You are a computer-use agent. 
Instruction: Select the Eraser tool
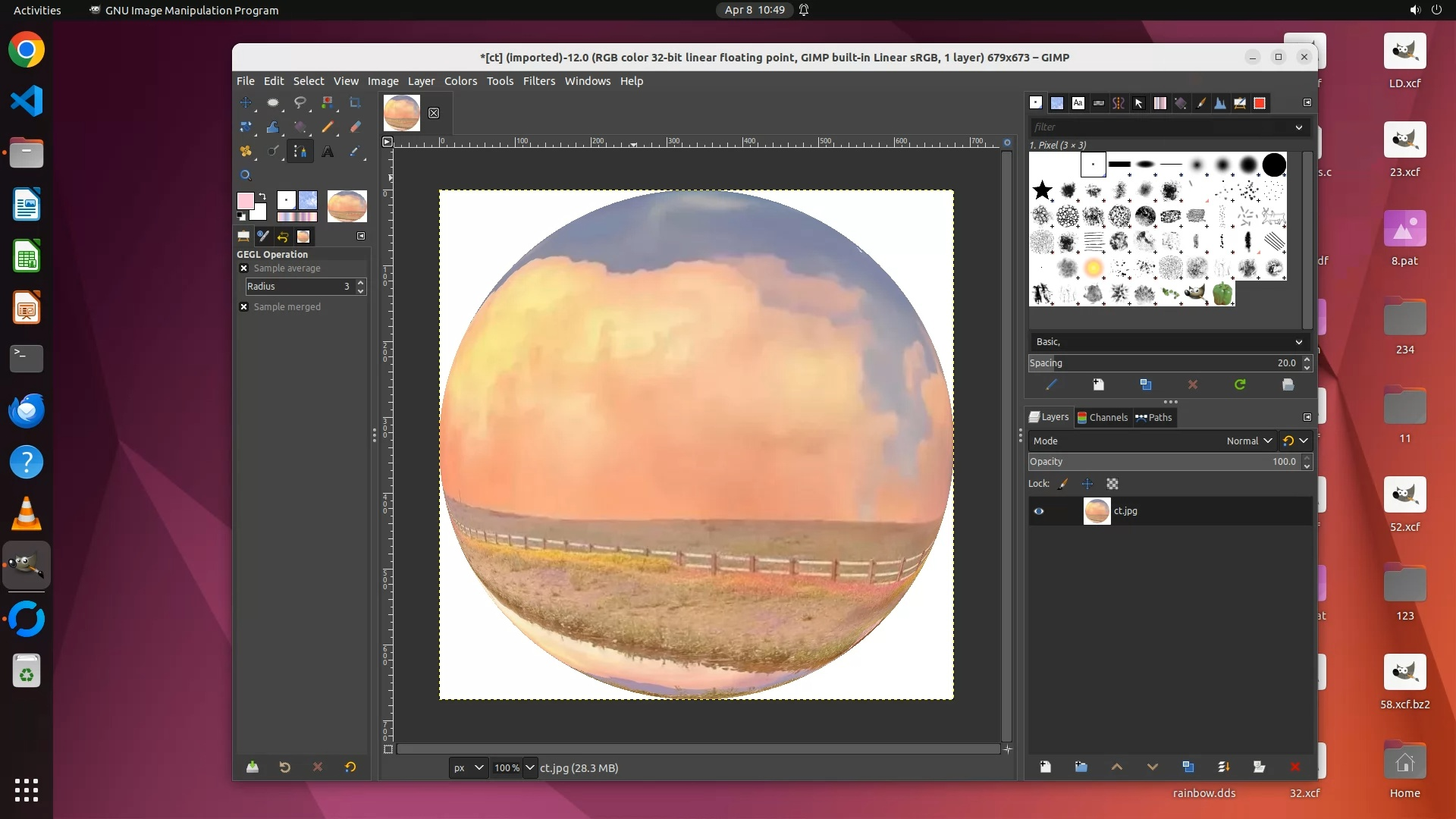[x=355, y=127]
